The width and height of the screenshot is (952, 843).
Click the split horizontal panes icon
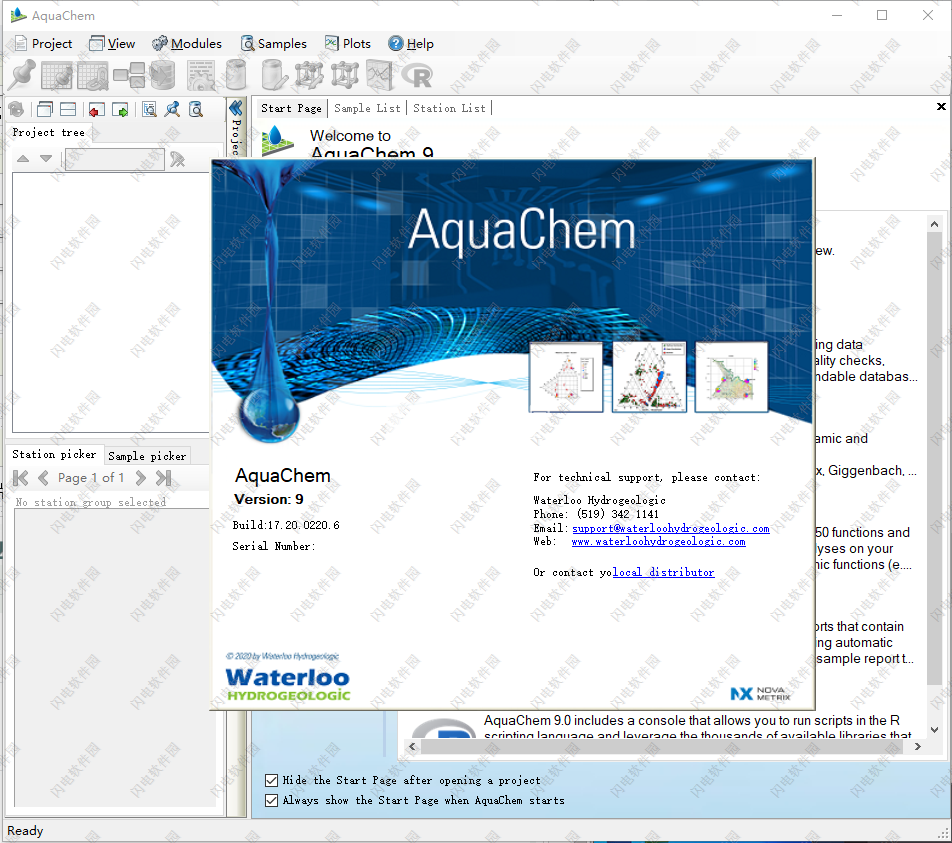[x=68, y=109]
